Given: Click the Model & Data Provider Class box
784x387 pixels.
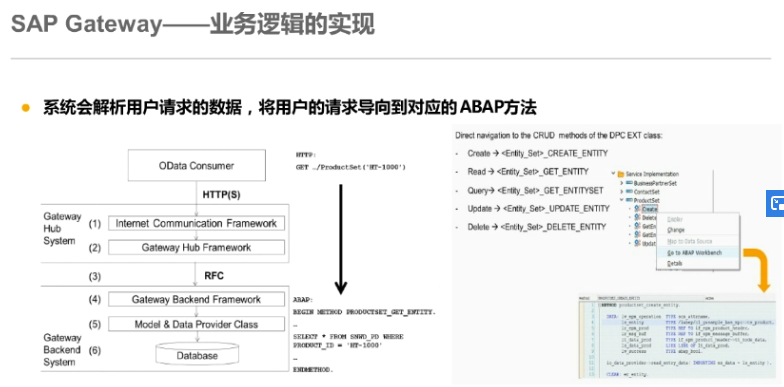Looking at the screenshot, I should 196,324.
